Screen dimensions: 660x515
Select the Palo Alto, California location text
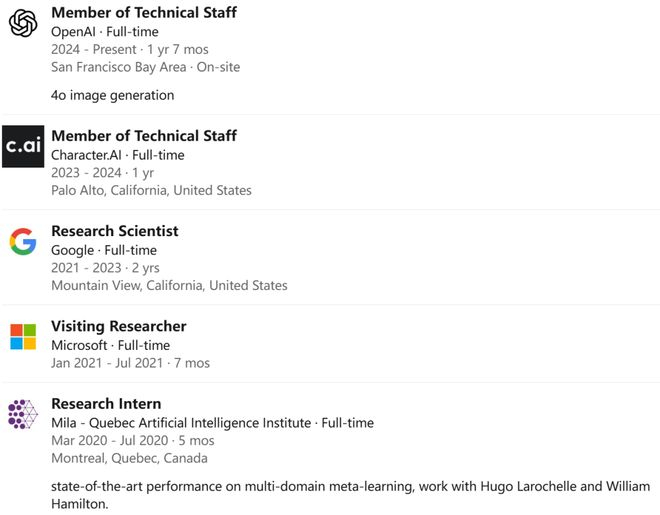151,190
